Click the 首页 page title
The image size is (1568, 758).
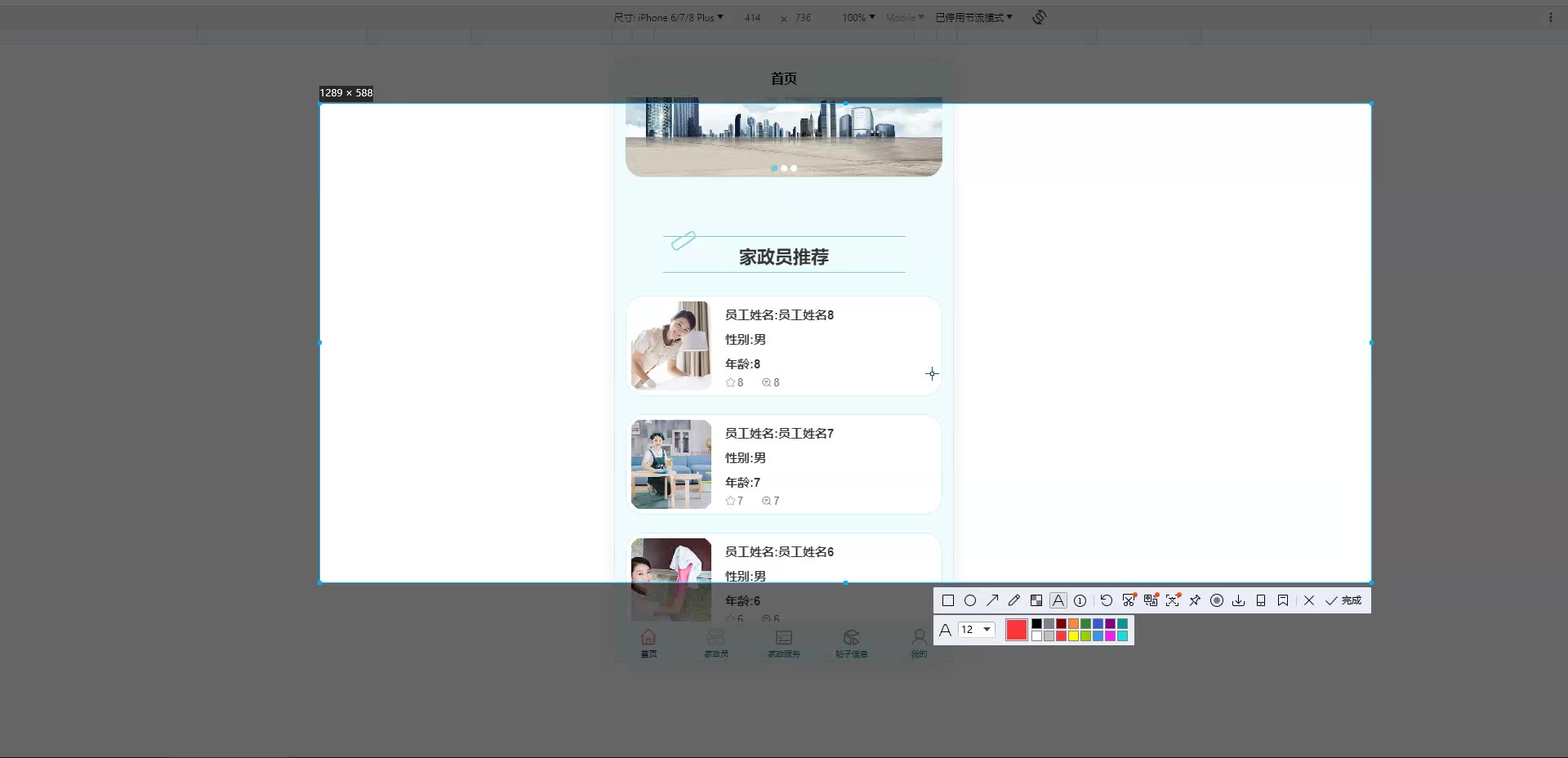784,78
